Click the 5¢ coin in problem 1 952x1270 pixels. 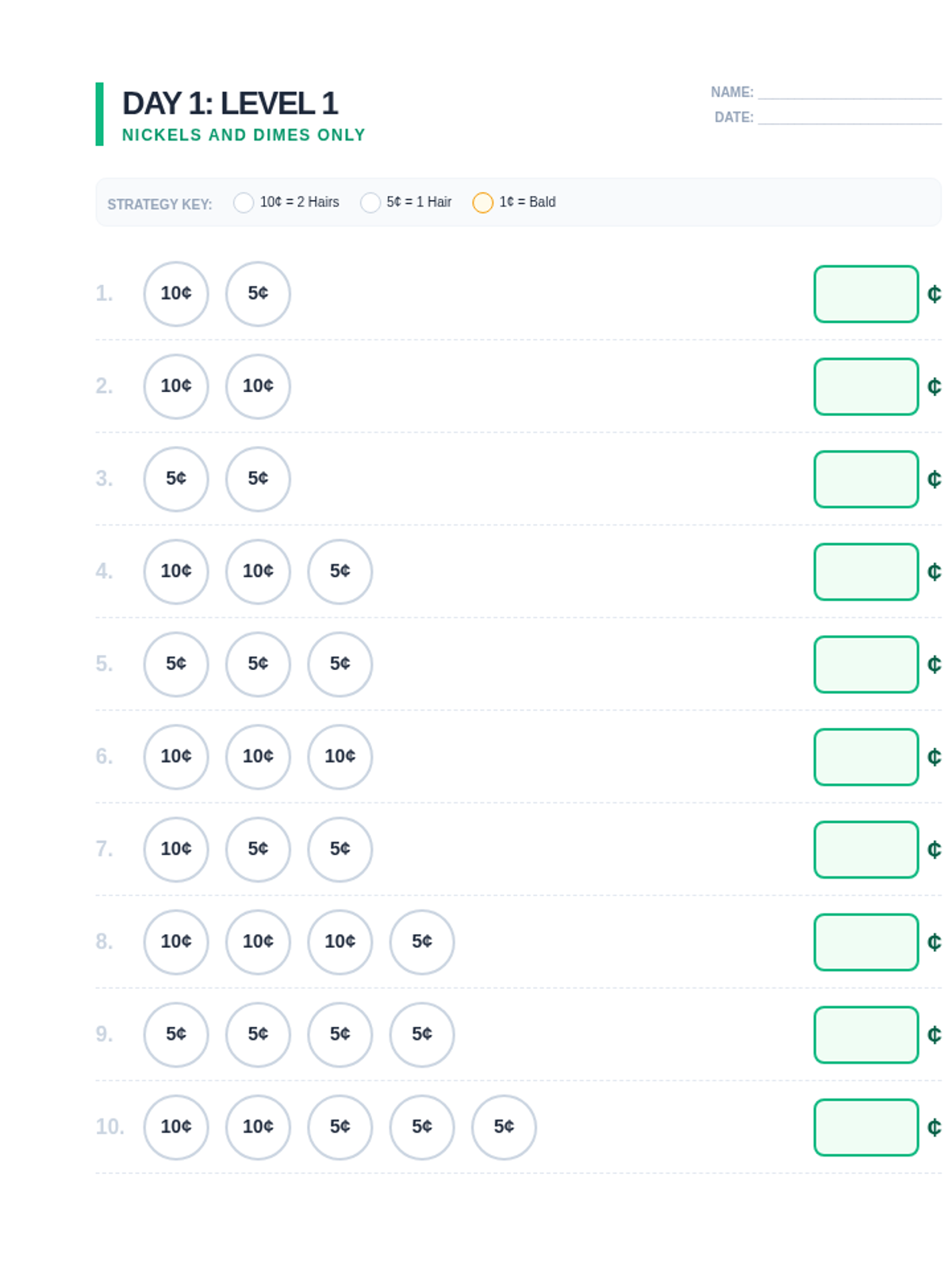258,294
